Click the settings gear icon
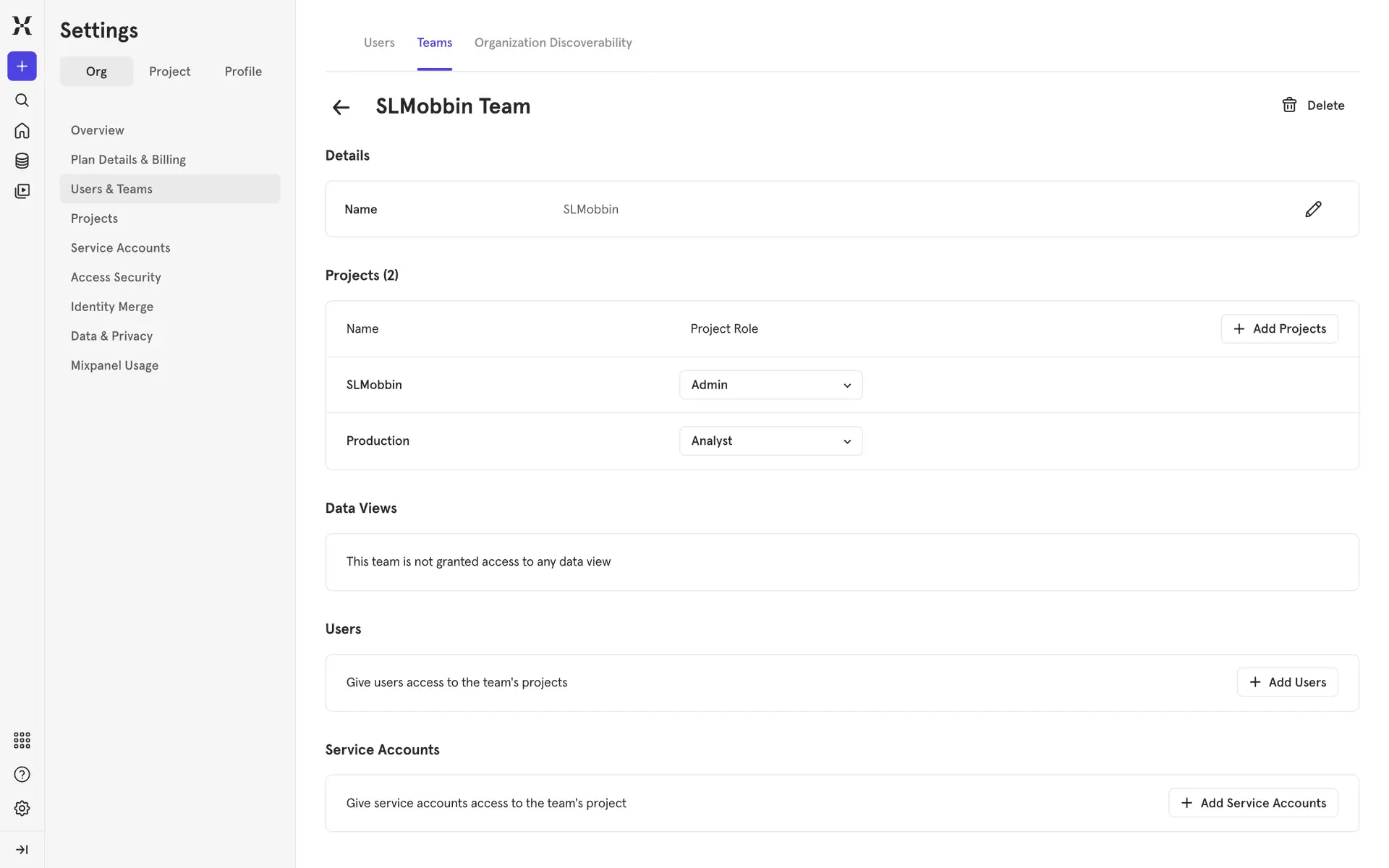 pyautogui.click(x=22, y=808)
